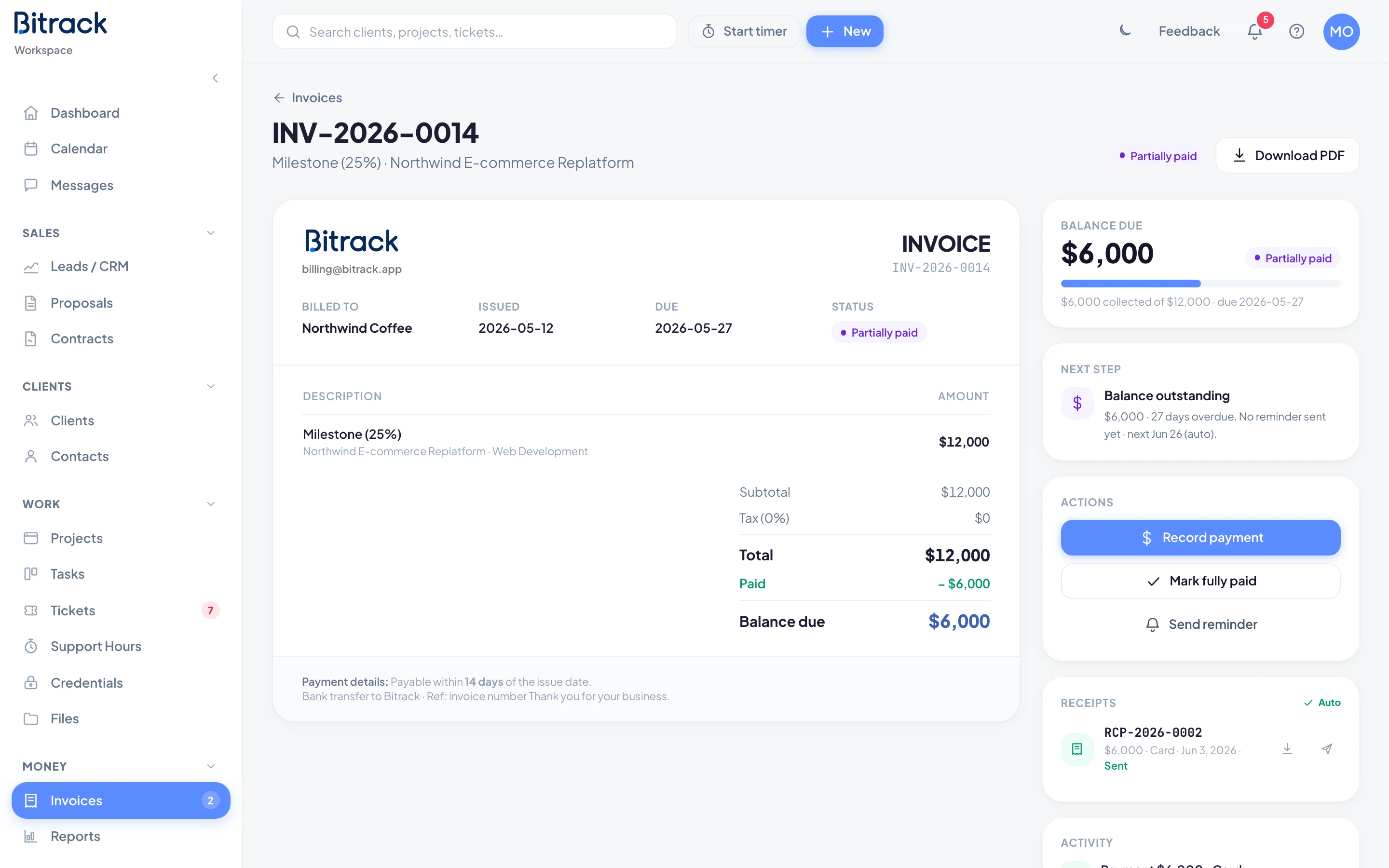Download receipt RCP-2026-0002
The width and height of the screenshot is (1389, 868).
point(1287,748)
